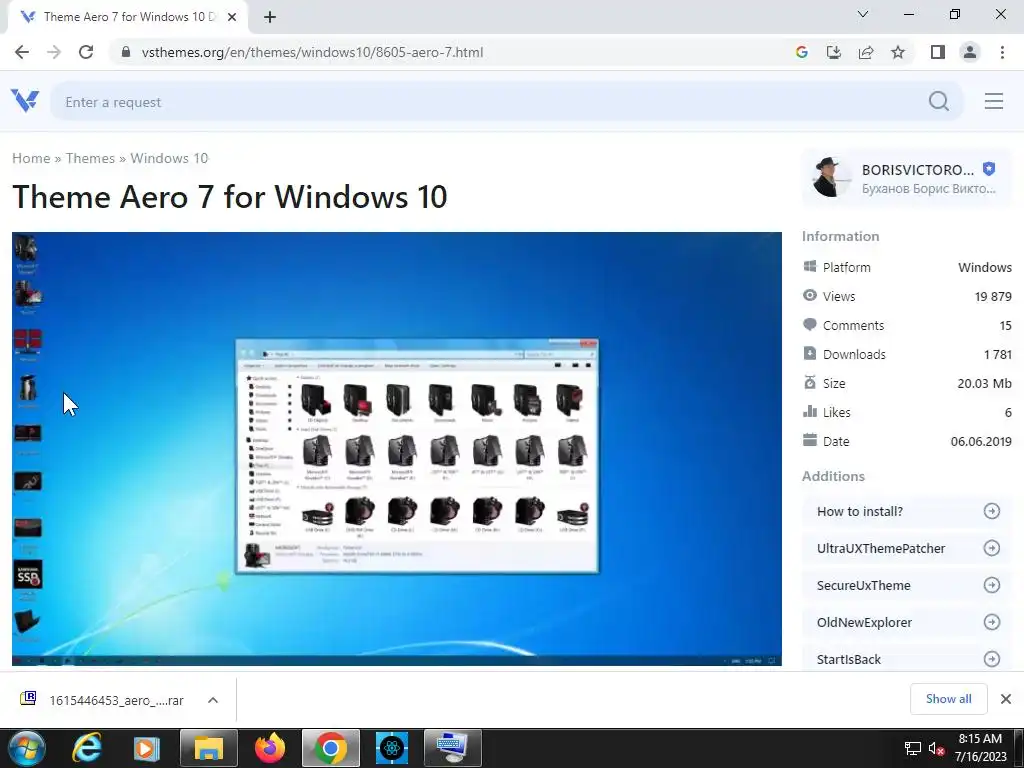Viewport: 1024px width, 768px height.
Task: Go back to the previous page
Action: coord(22,52)
